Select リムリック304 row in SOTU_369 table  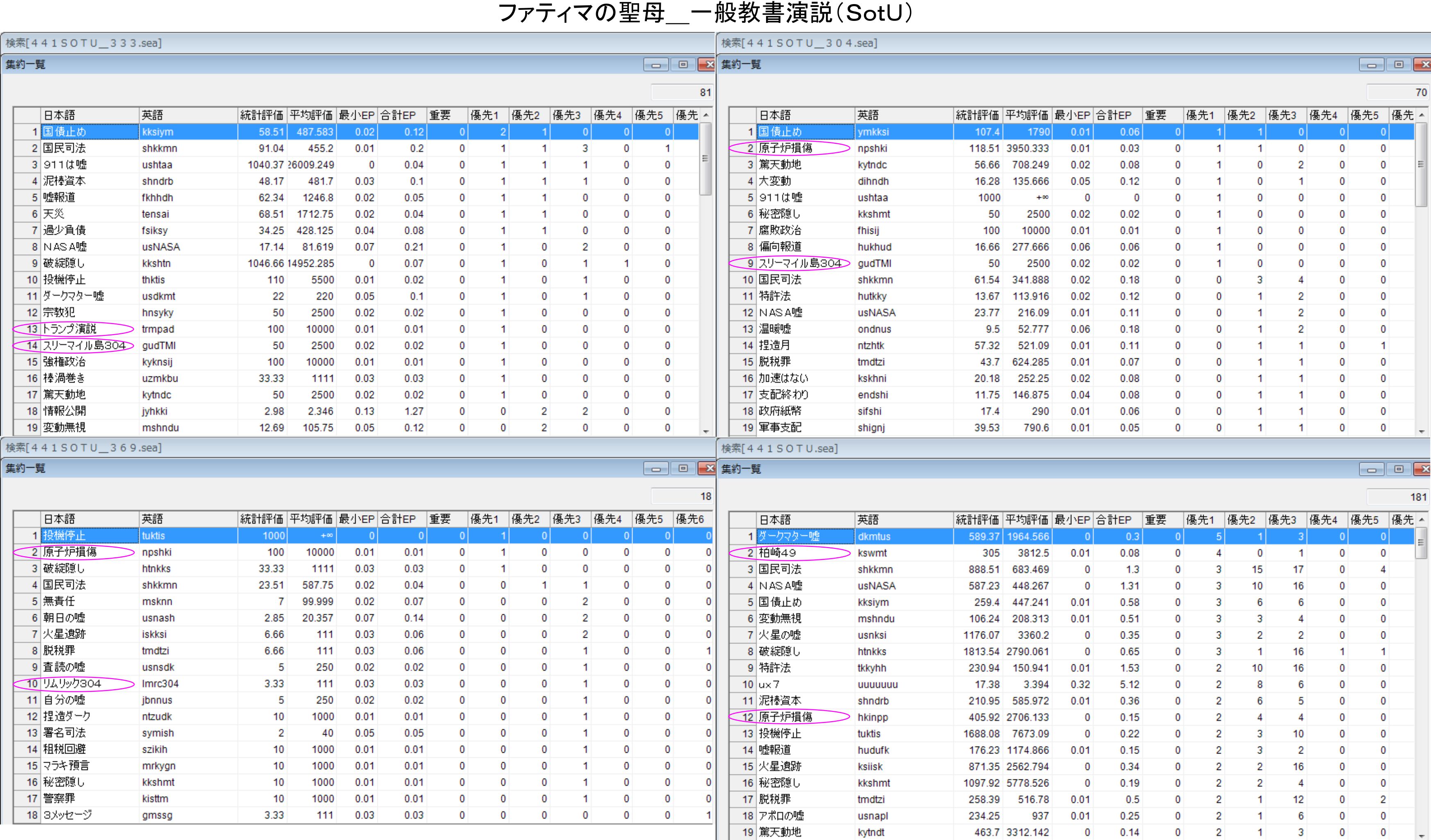72,684
